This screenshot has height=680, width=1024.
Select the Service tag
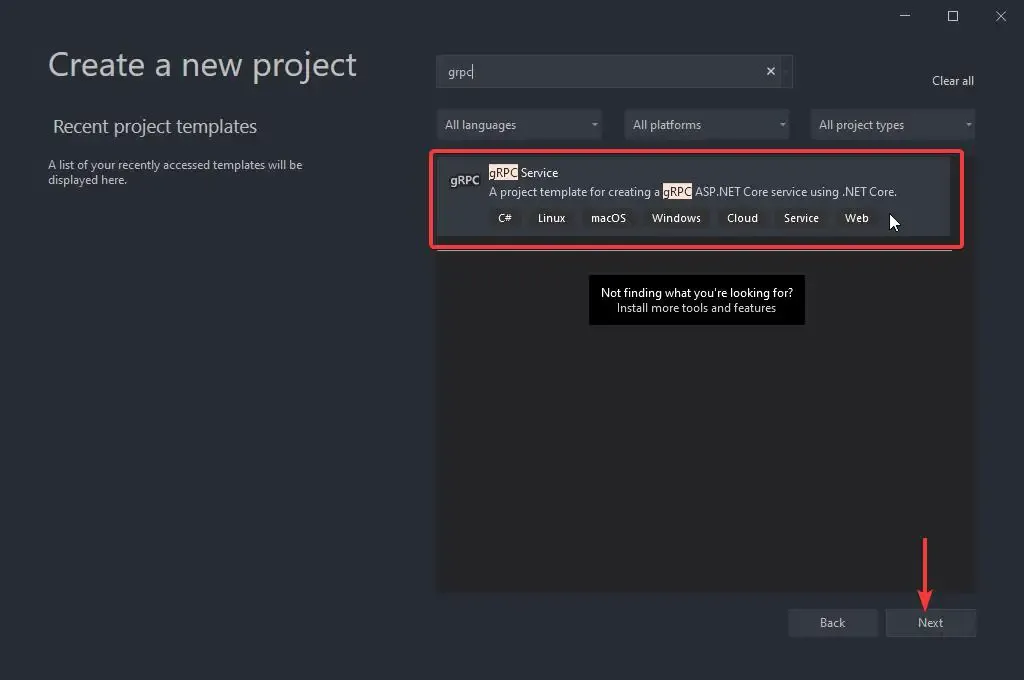801,217
